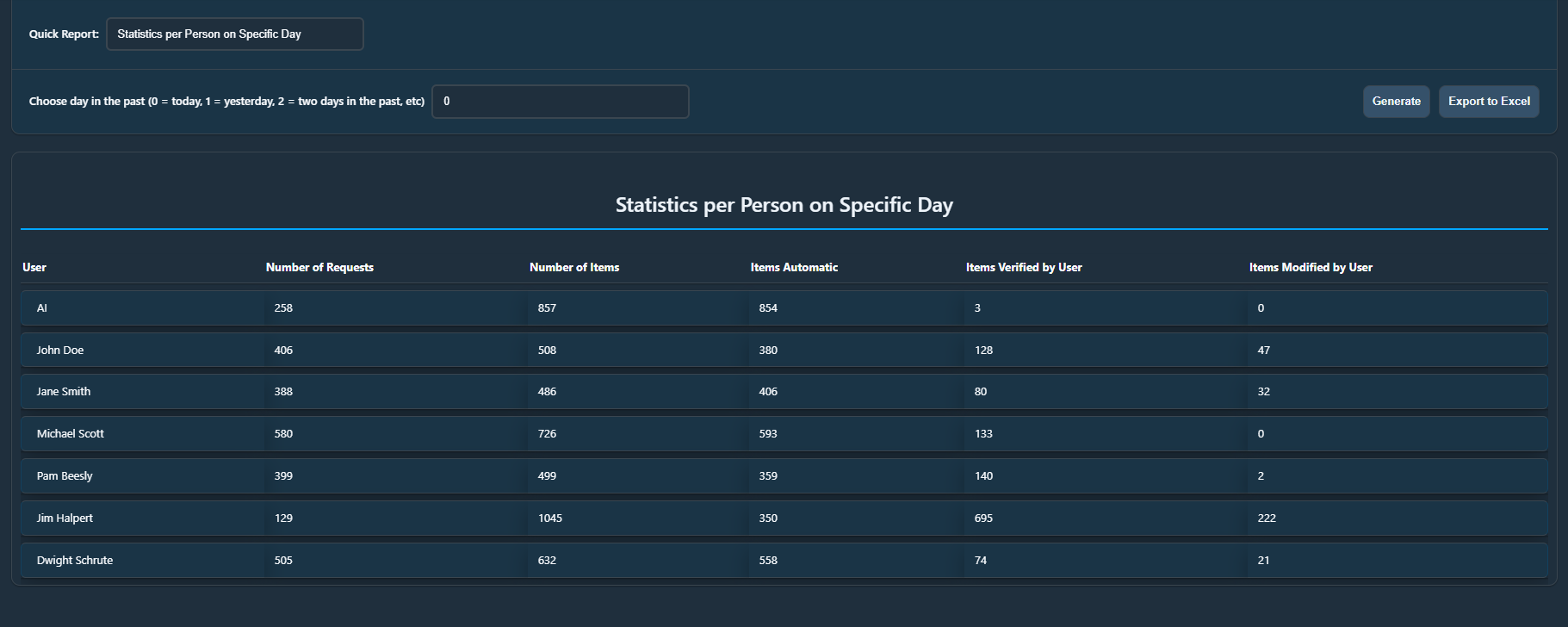Click Michael Scott's verified items value 133
The width and height of the screenshot is (1568, 627).
coord(983,433)
